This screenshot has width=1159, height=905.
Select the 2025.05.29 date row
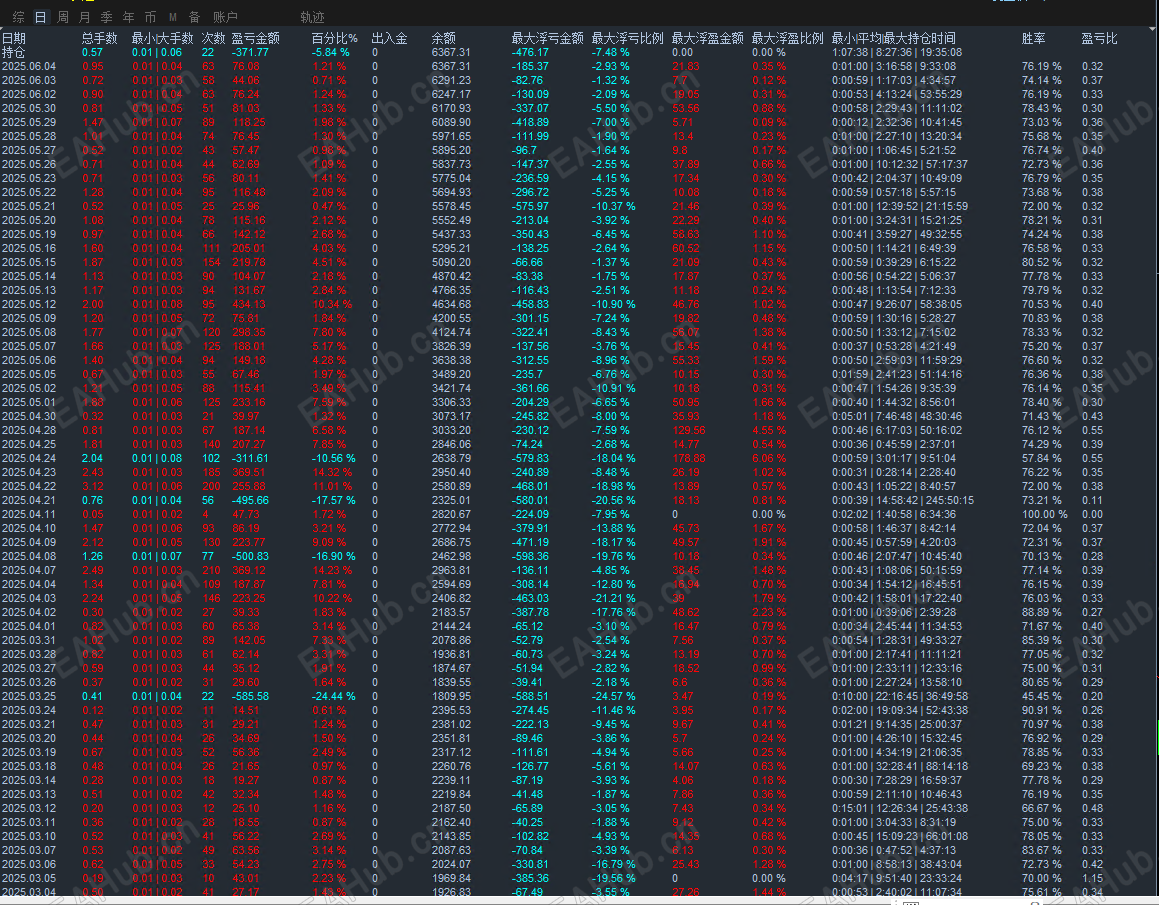29,123
